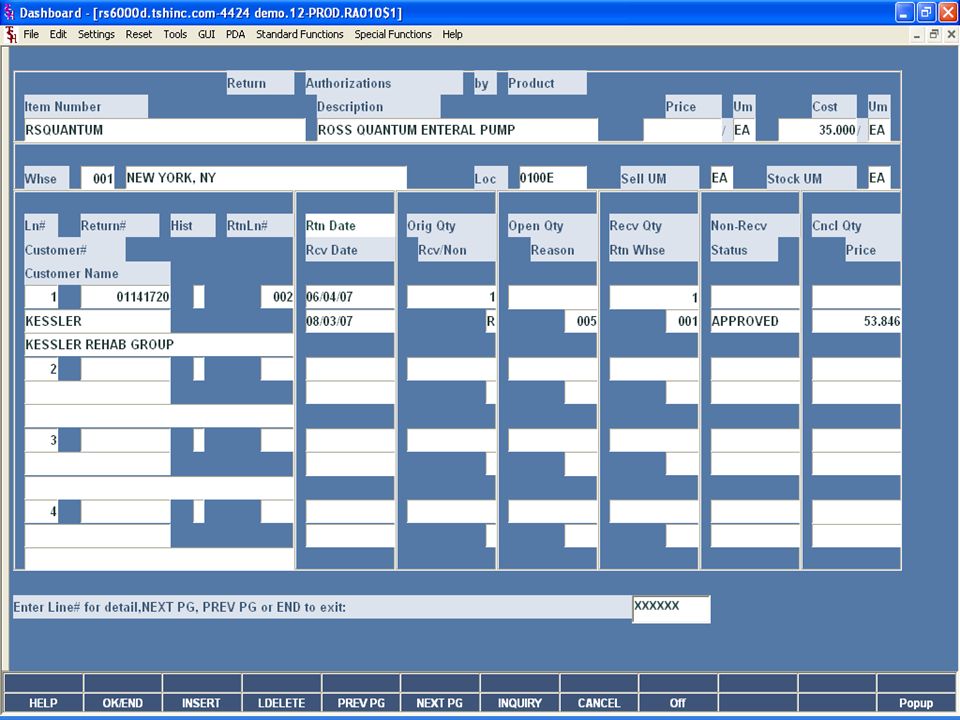
Task: Click the Non-Recv column label
Action: (755, 225)
